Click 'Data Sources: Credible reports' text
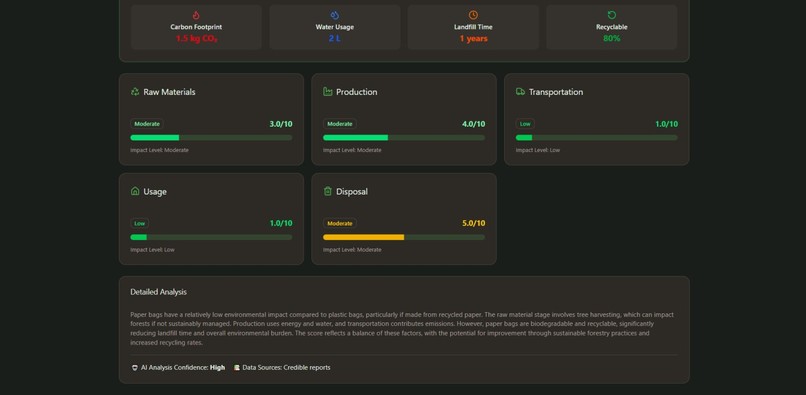 (286, 368)
